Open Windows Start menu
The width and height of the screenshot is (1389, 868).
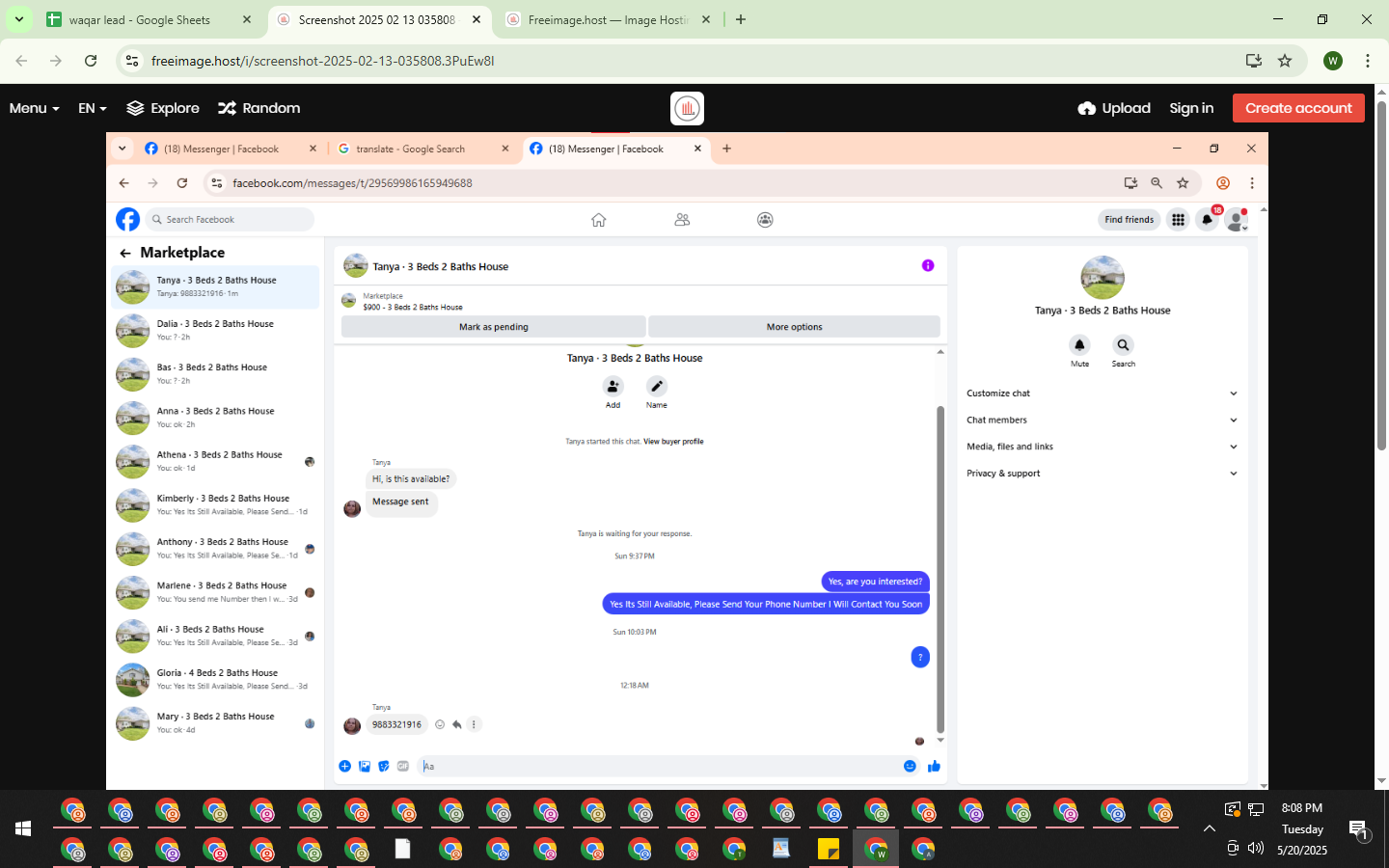pos(23,828)
